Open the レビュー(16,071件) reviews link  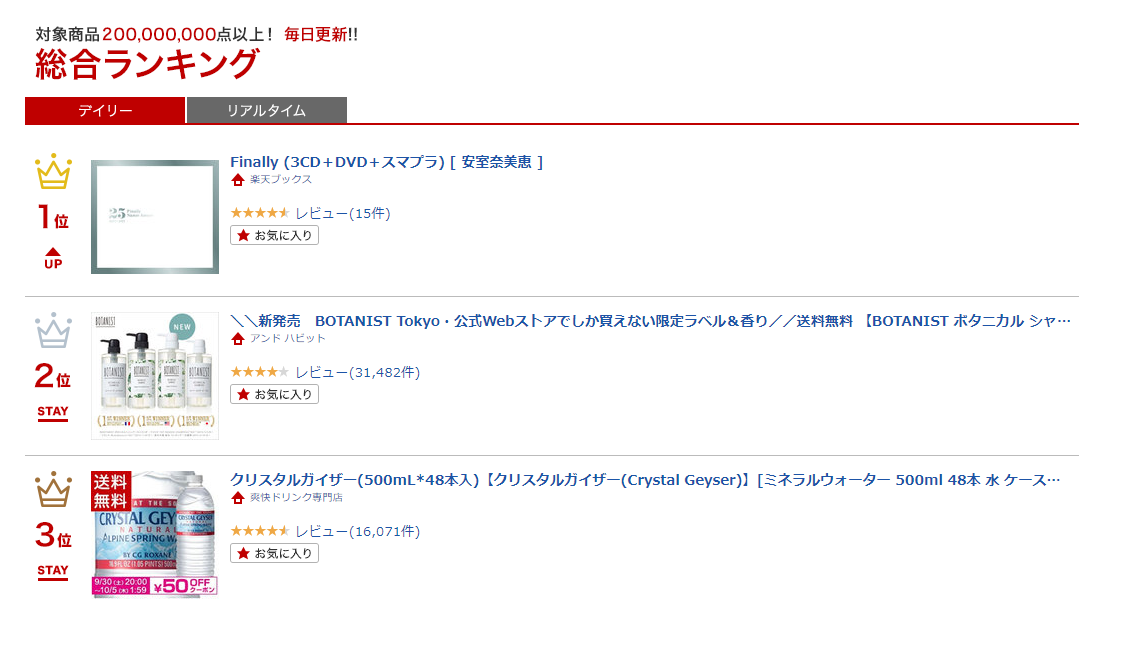[x=358, y=532]
